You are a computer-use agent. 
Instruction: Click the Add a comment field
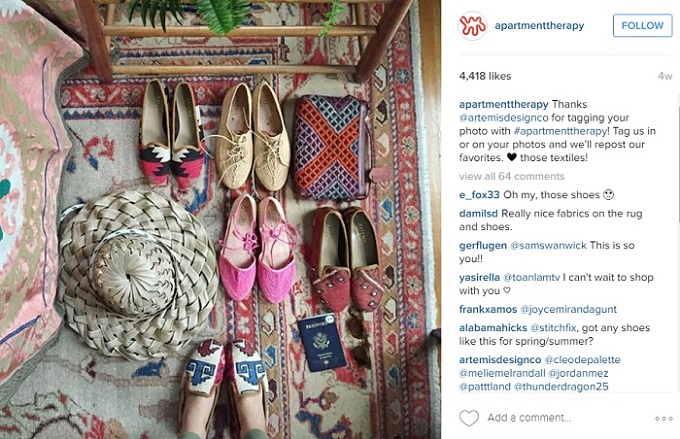(x=529, y=418)
